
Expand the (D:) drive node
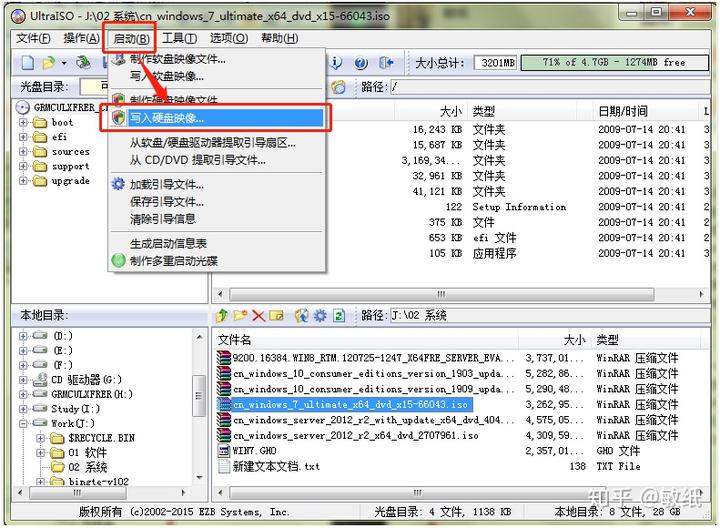(23, 336)
